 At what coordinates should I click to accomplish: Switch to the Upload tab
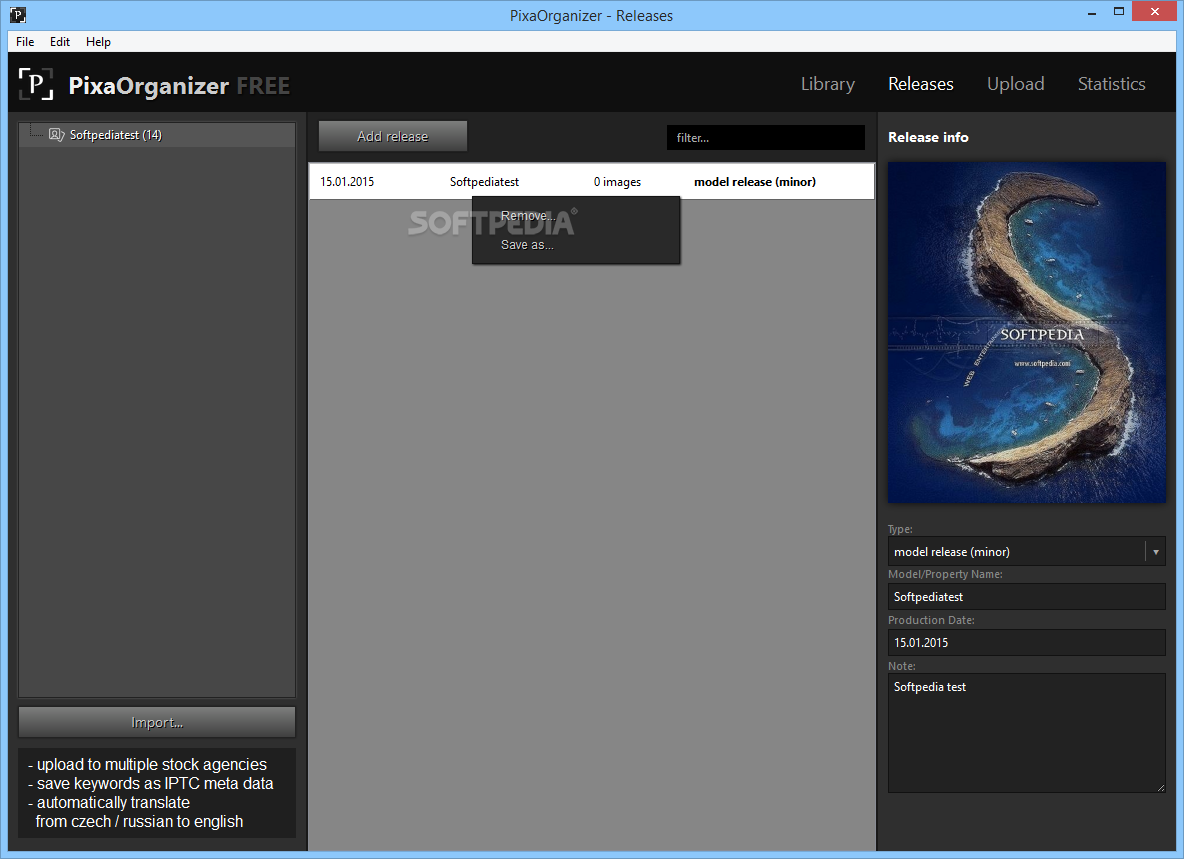[1016, 84]
